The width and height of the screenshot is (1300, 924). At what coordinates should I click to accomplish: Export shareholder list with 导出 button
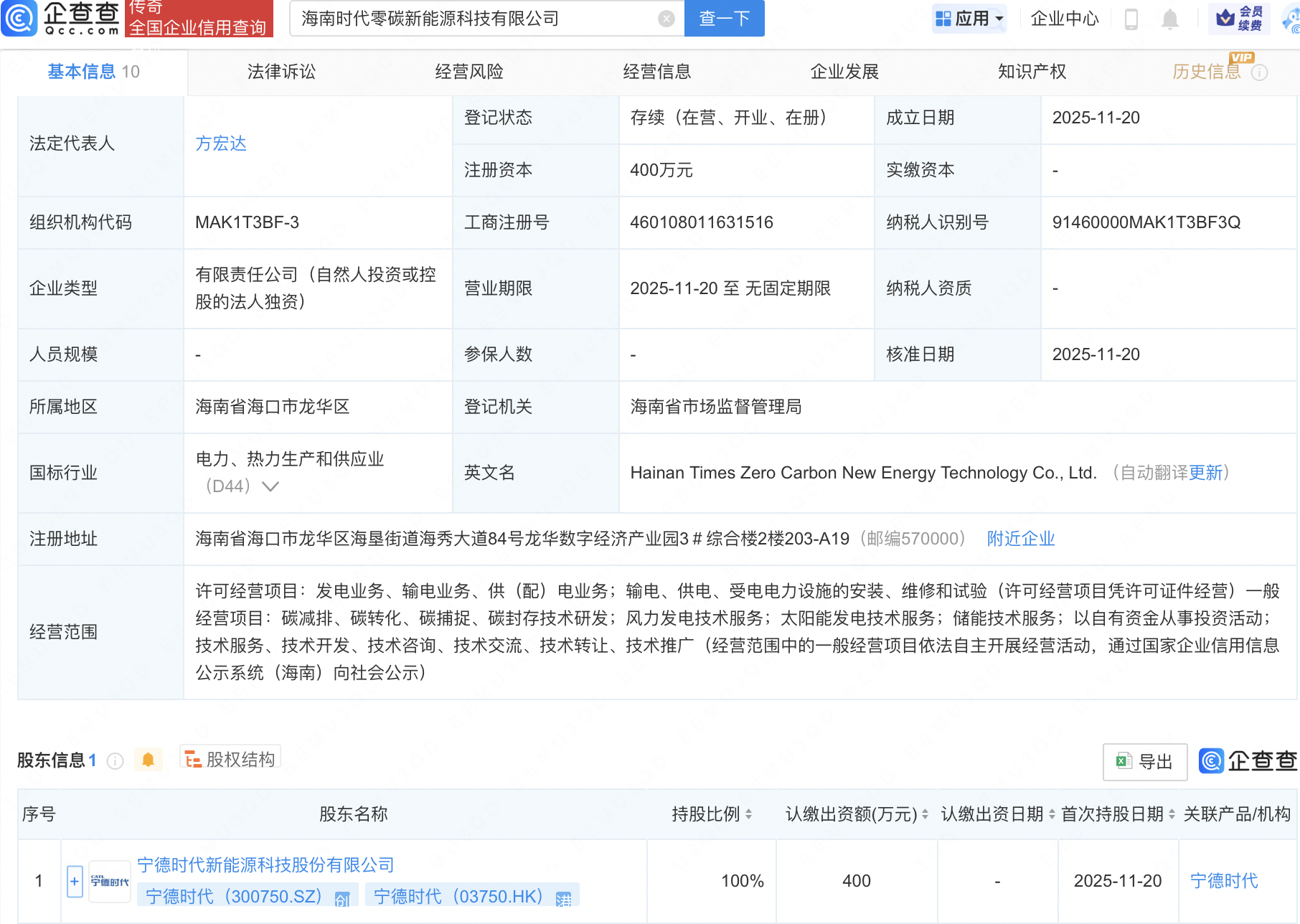(1144, 761)
